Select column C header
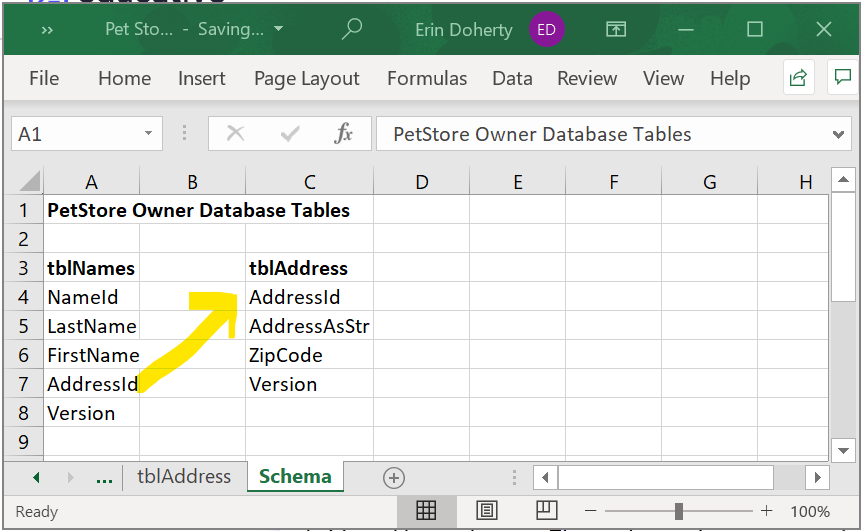 [x=309, y=182]
